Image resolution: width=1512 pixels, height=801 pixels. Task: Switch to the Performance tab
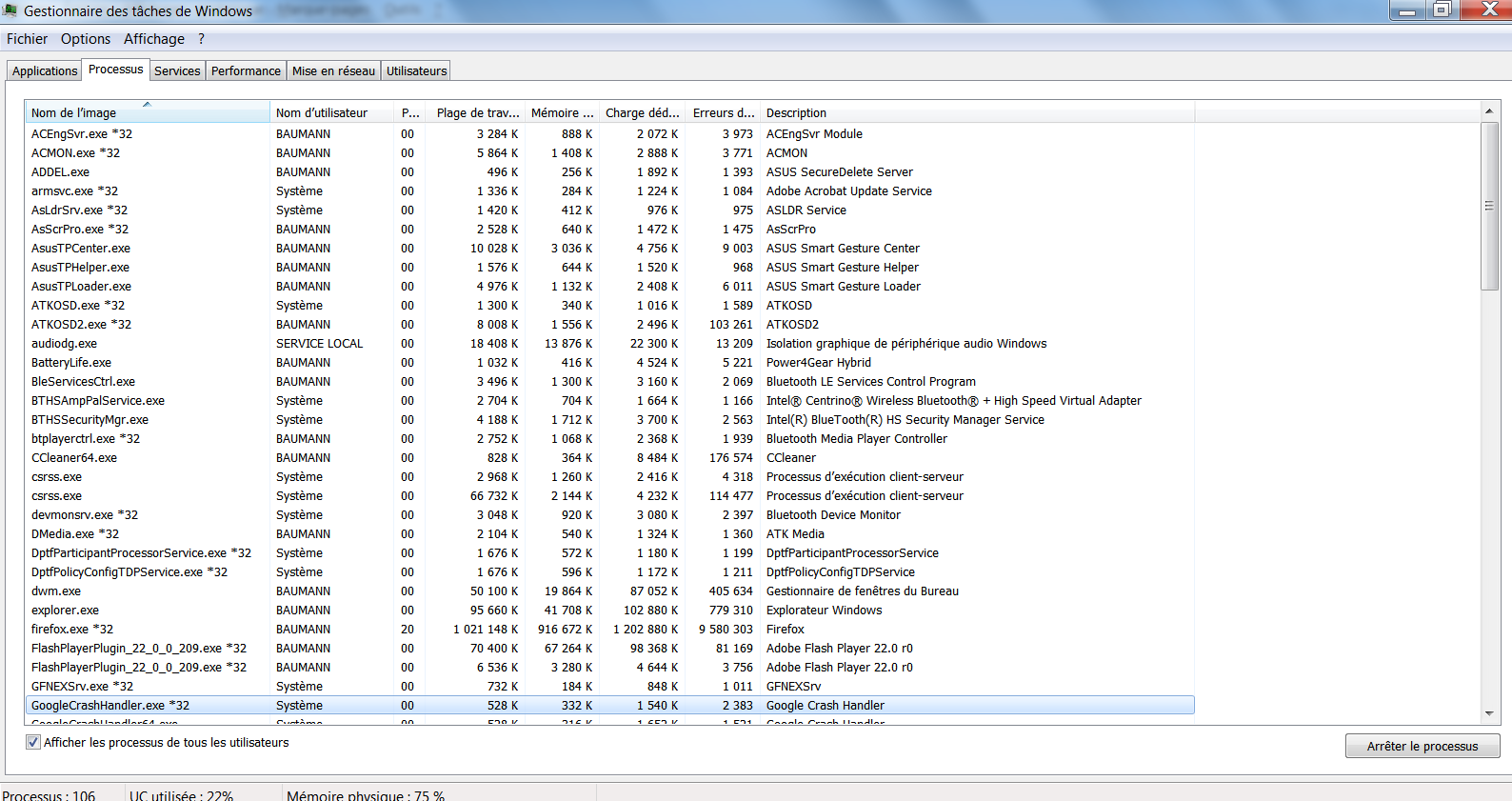246,71
